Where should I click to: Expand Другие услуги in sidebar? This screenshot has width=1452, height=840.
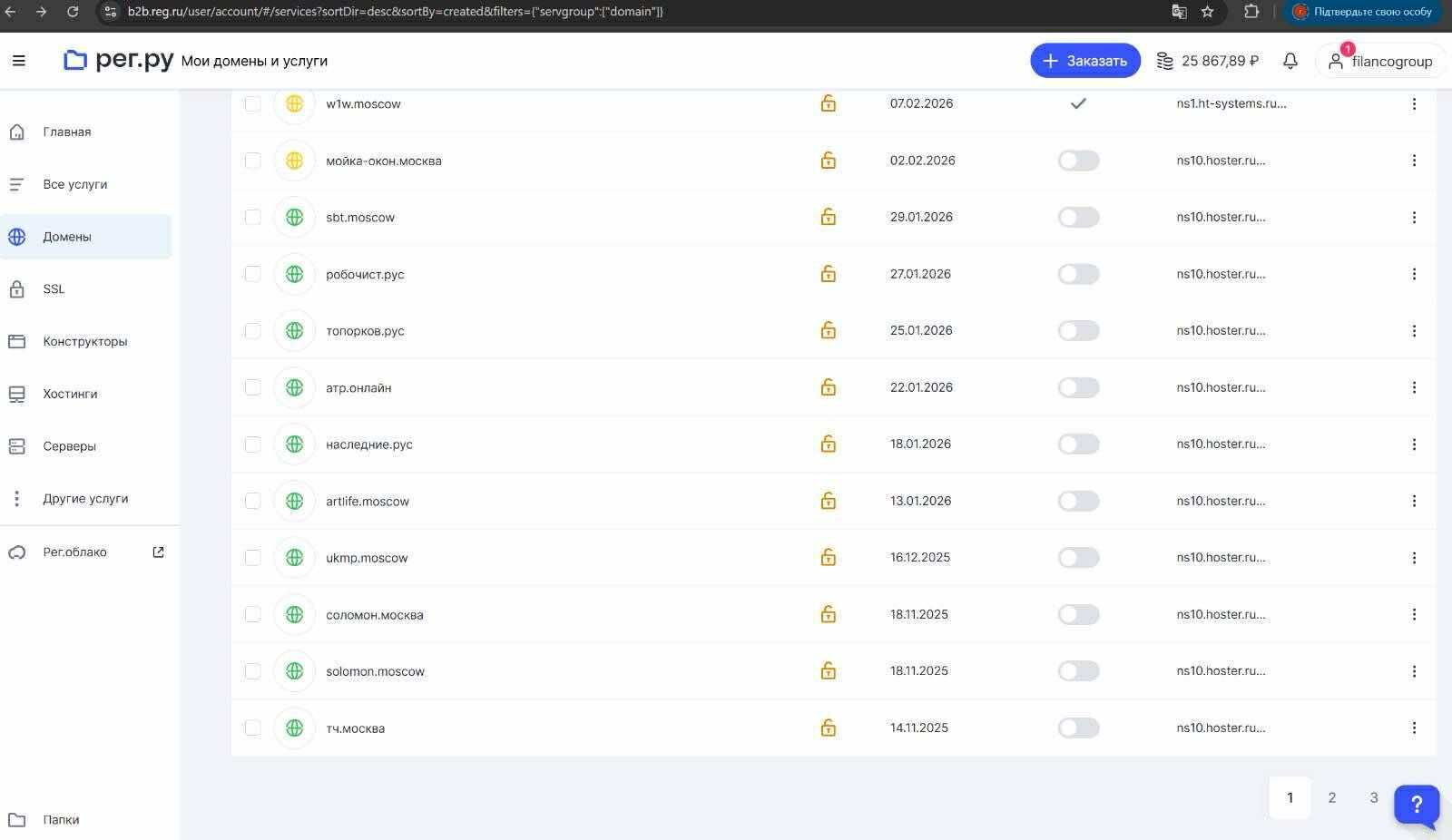[x=85, y=499]
